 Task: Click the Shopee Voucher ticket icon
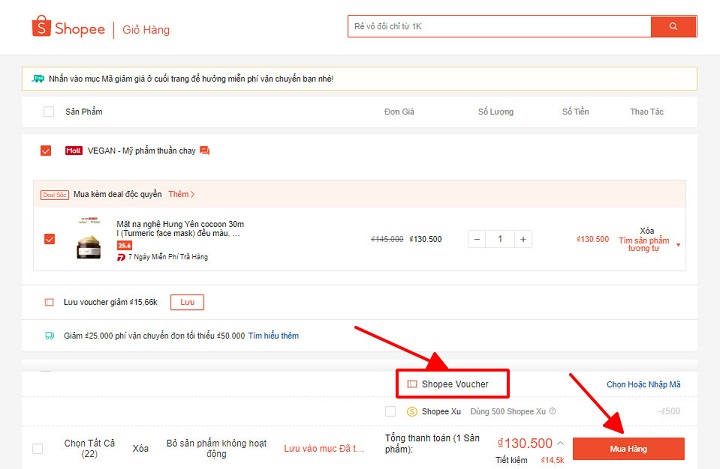tap(412, 384)
